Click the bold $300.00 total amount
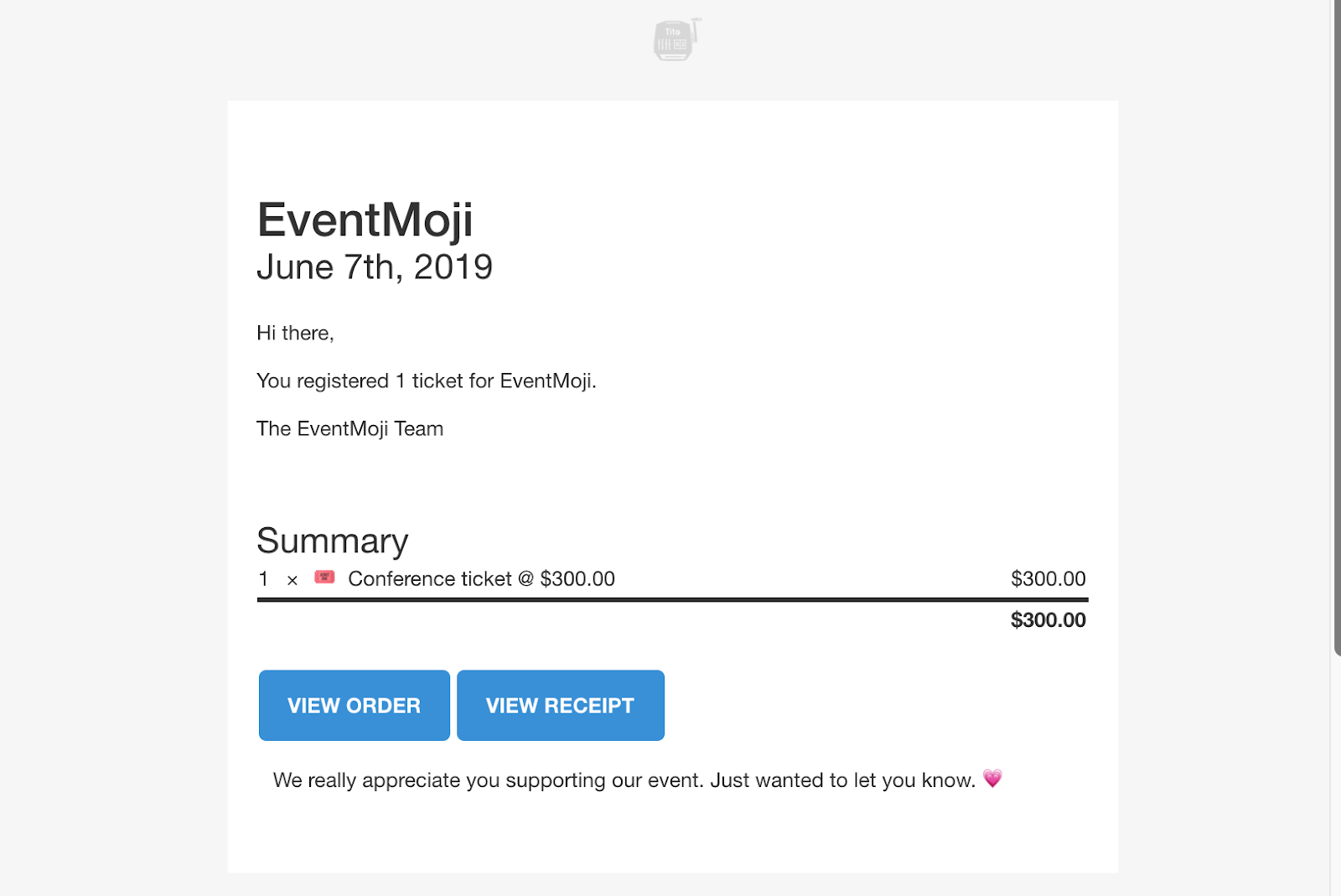 click(x=1048, y=620)
